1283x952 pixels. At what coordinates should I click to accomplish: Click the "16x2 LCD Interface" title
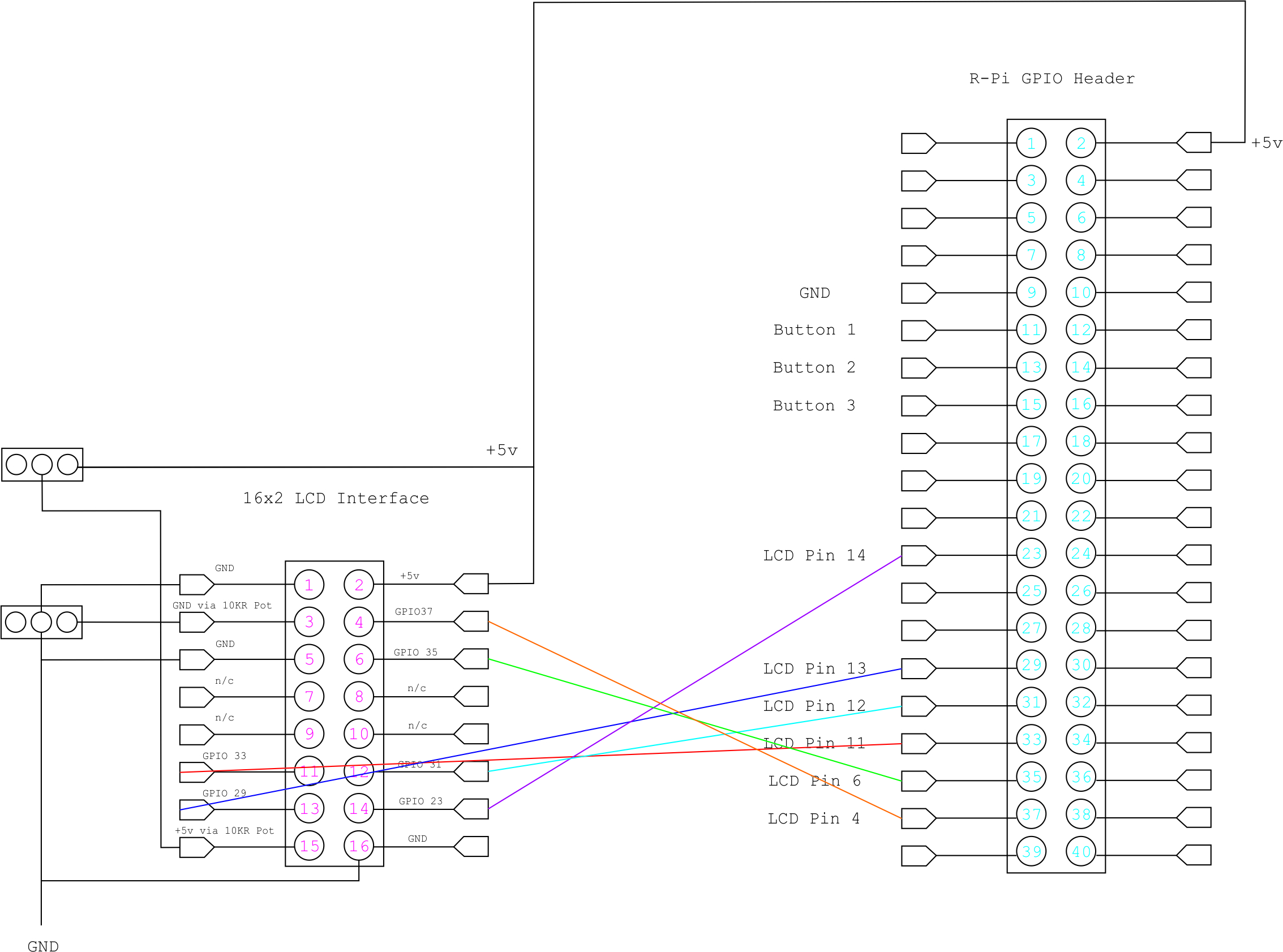pos(335,498)
